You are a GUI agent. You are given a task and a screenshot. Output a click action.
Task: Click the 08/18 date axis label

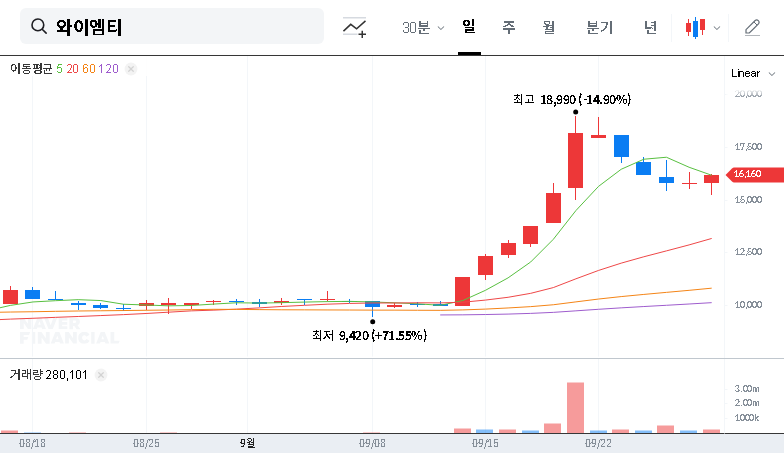32,443
